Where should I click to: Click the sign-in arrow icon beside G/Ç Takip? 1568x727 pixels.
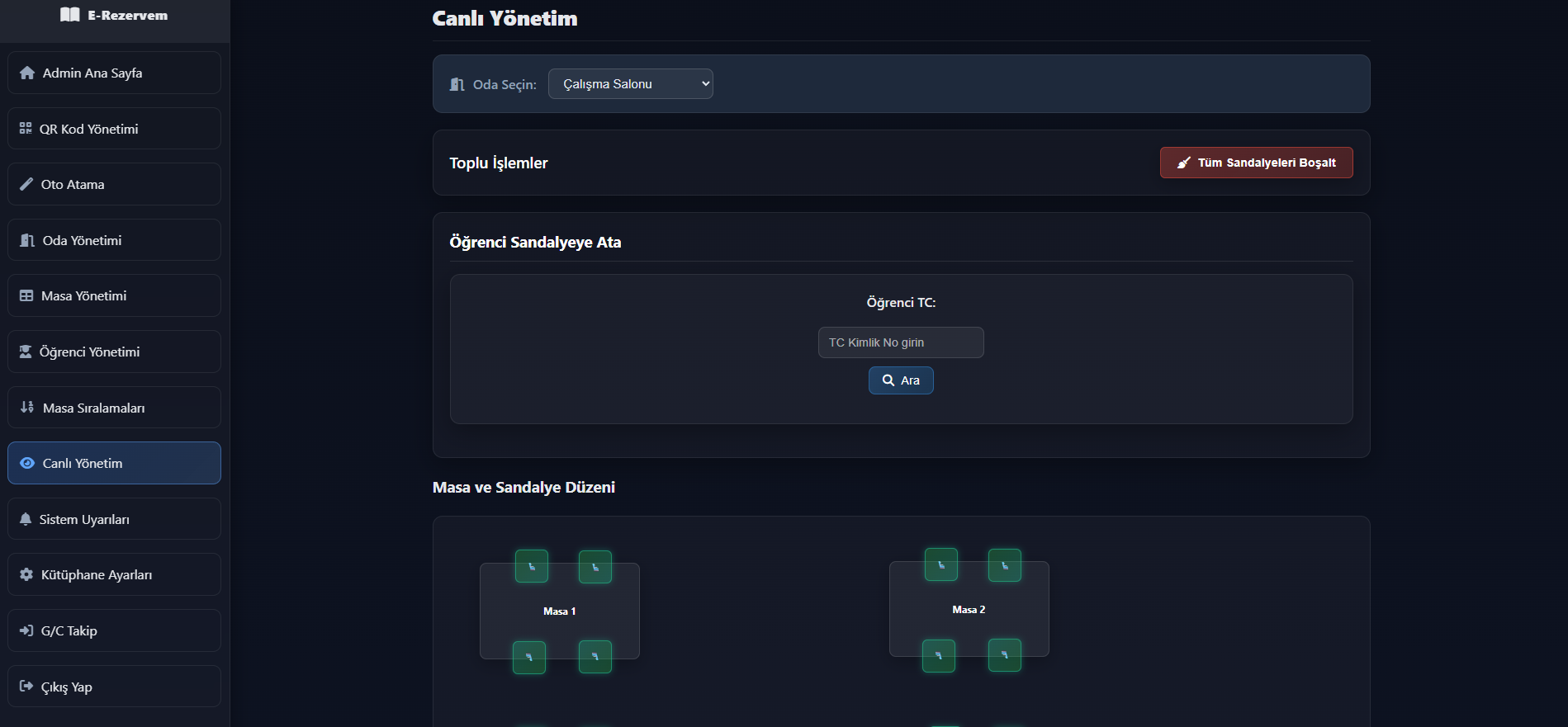26,630
